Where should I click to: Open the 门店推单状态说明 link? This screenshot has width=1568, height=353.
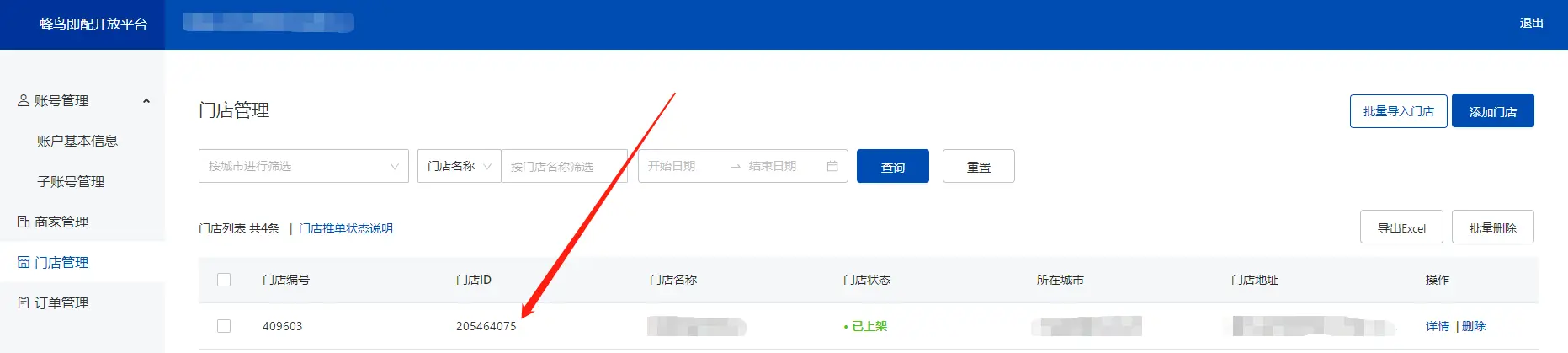point(346,228)
